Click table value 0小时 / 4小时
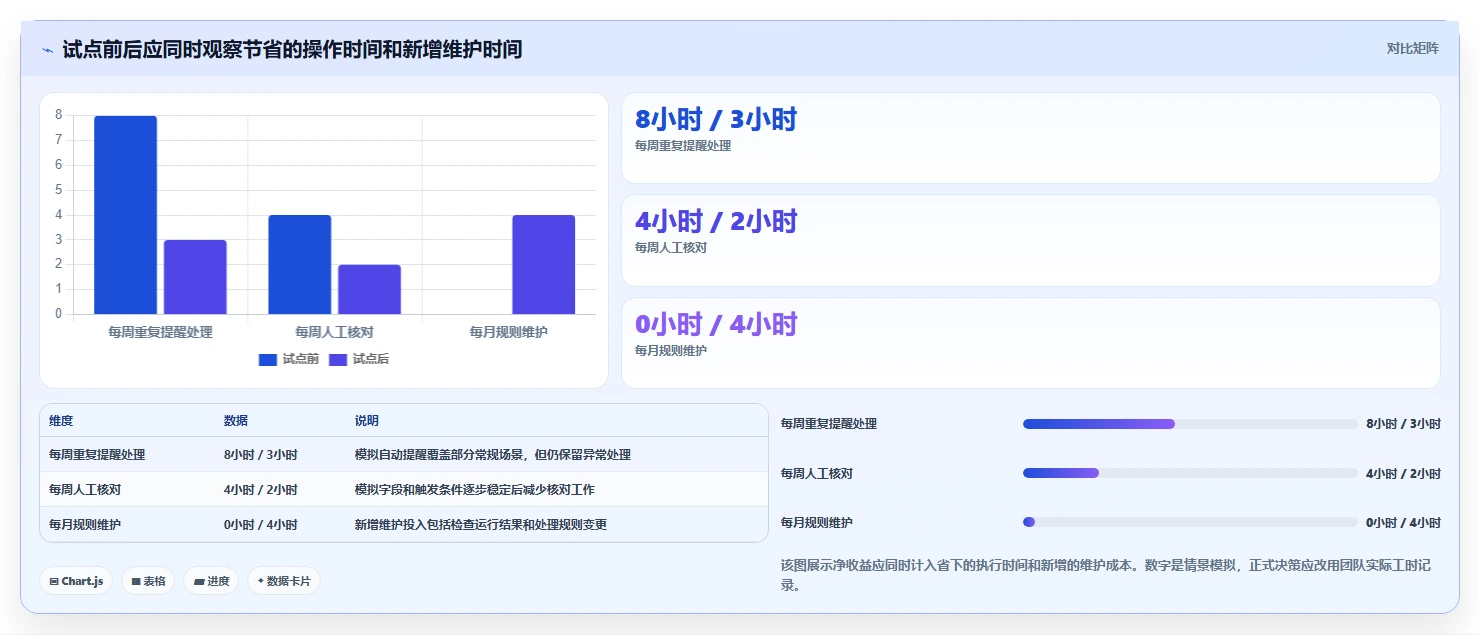 261,525
